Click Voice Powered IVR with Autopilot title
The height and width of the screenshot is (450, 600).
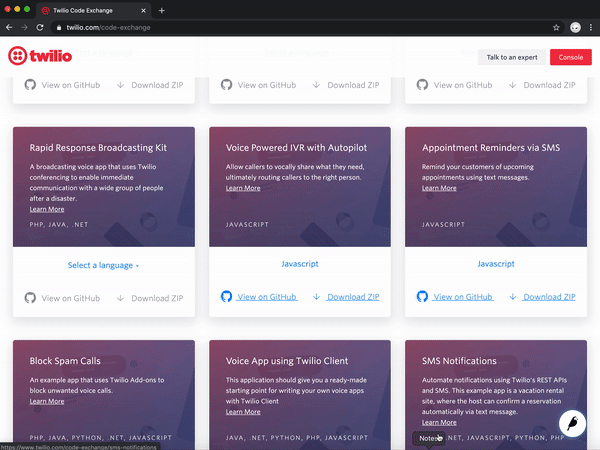(296, 148)
